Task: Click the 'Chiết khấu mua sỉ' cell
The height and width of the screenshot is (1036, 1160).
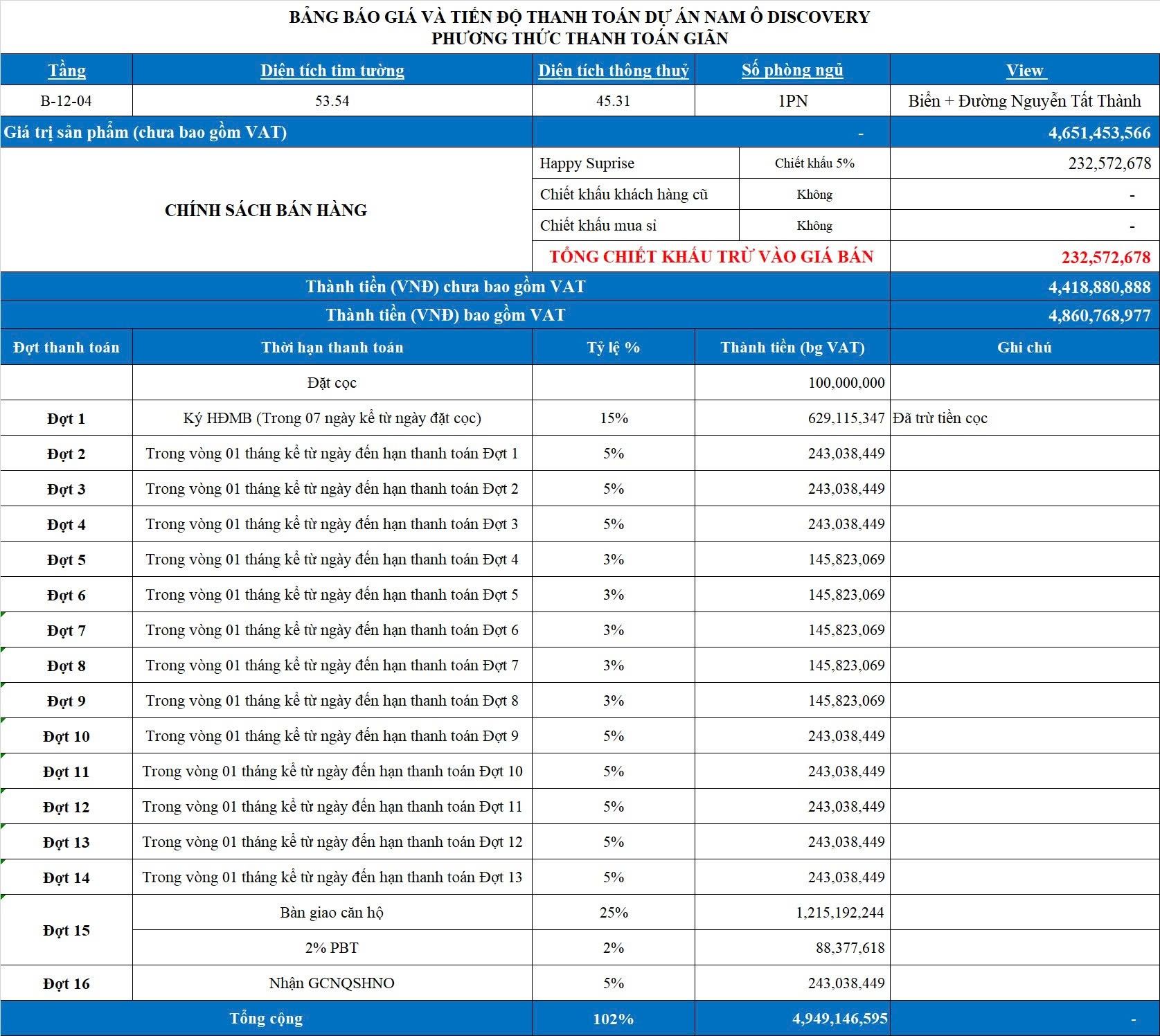Action: click(x=636, y=226)
